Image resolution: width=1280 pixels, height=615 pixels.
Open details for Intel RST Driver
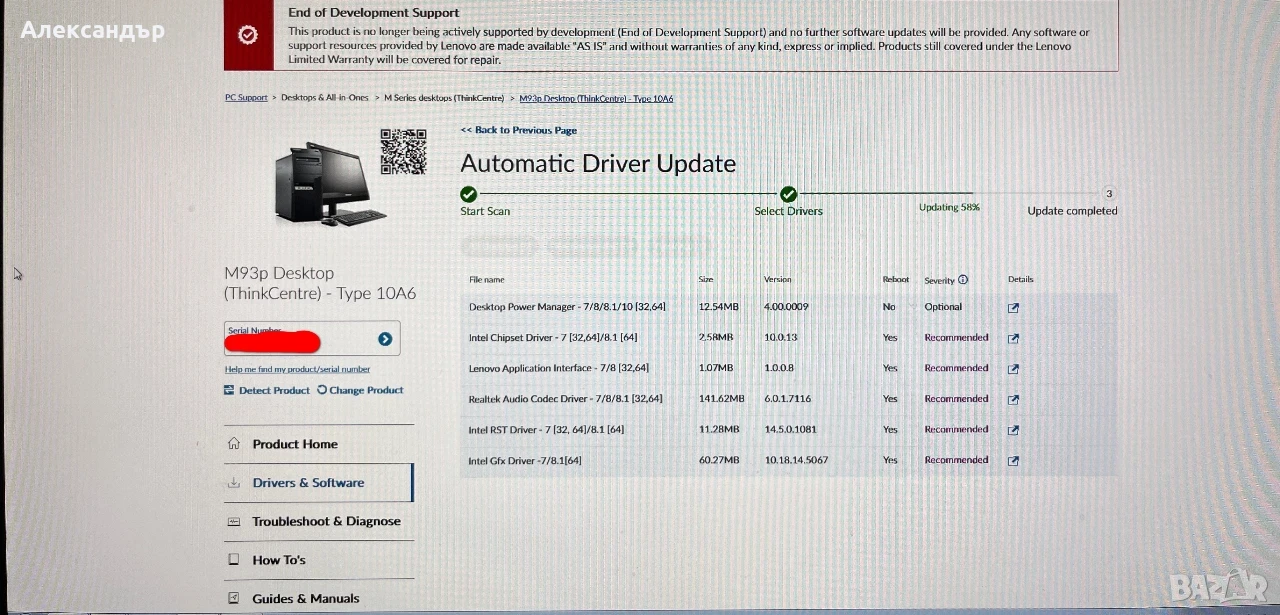[x=1013, y=430]
